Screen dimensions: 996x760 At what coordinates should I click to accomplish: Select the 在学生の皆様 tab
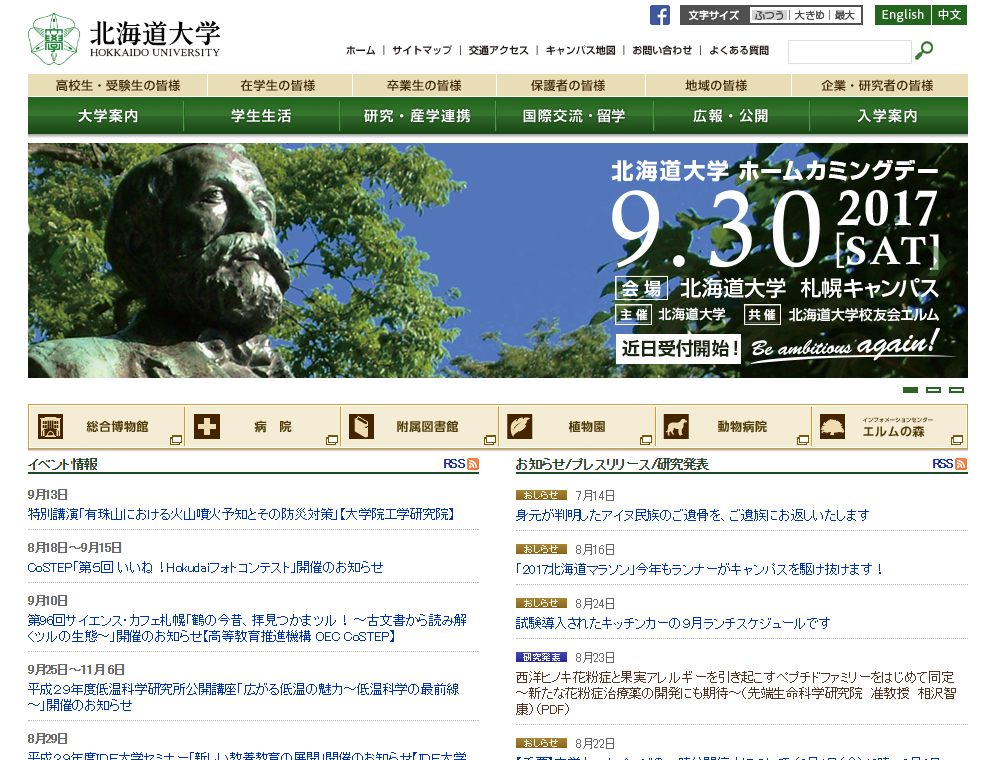(x=279, y=85)
